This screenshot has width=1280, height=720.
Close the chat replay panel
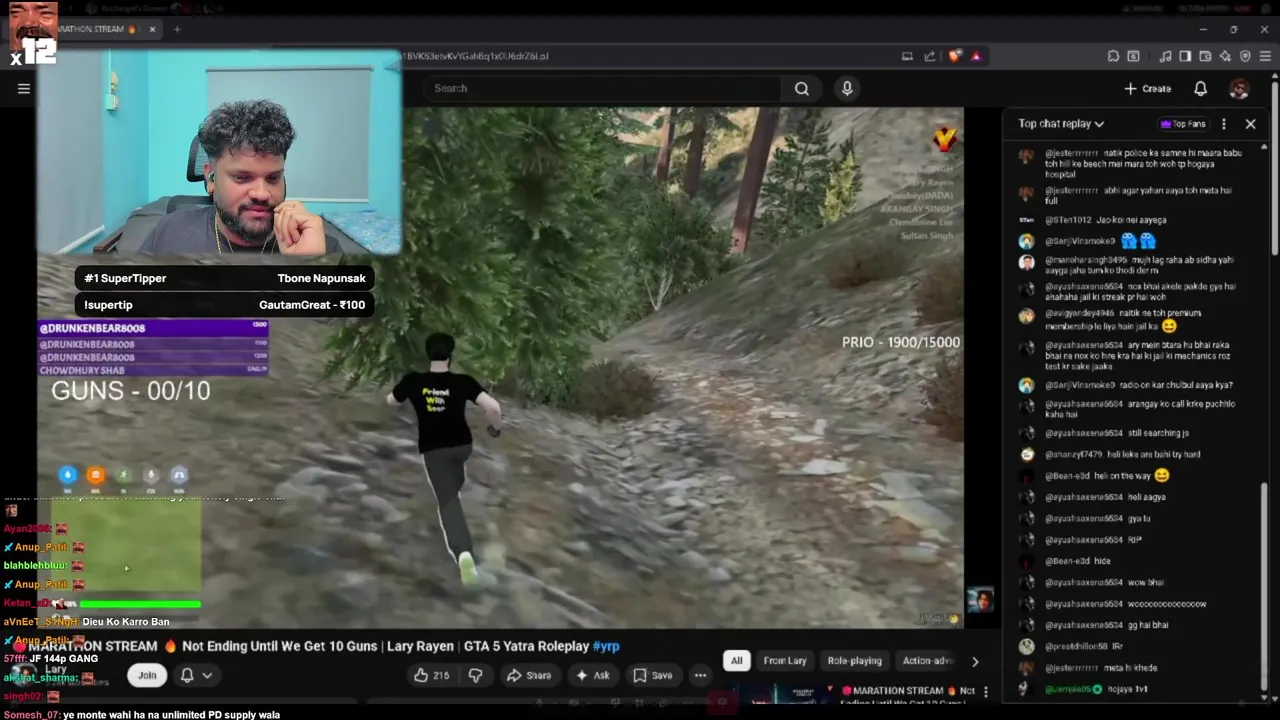(1250, 124)
